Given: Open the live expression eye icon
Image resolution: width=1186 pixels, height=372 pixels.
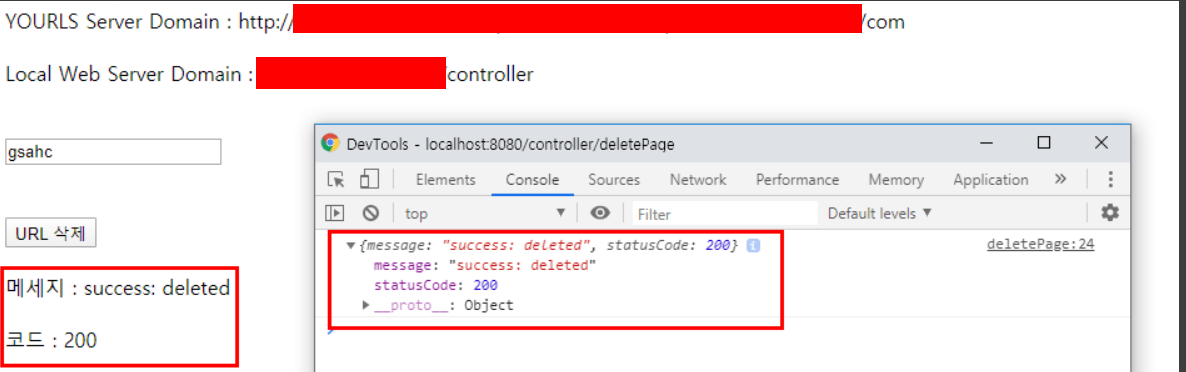Looking at the screenshot, I should pyautogui.click(x=601, y=213).
